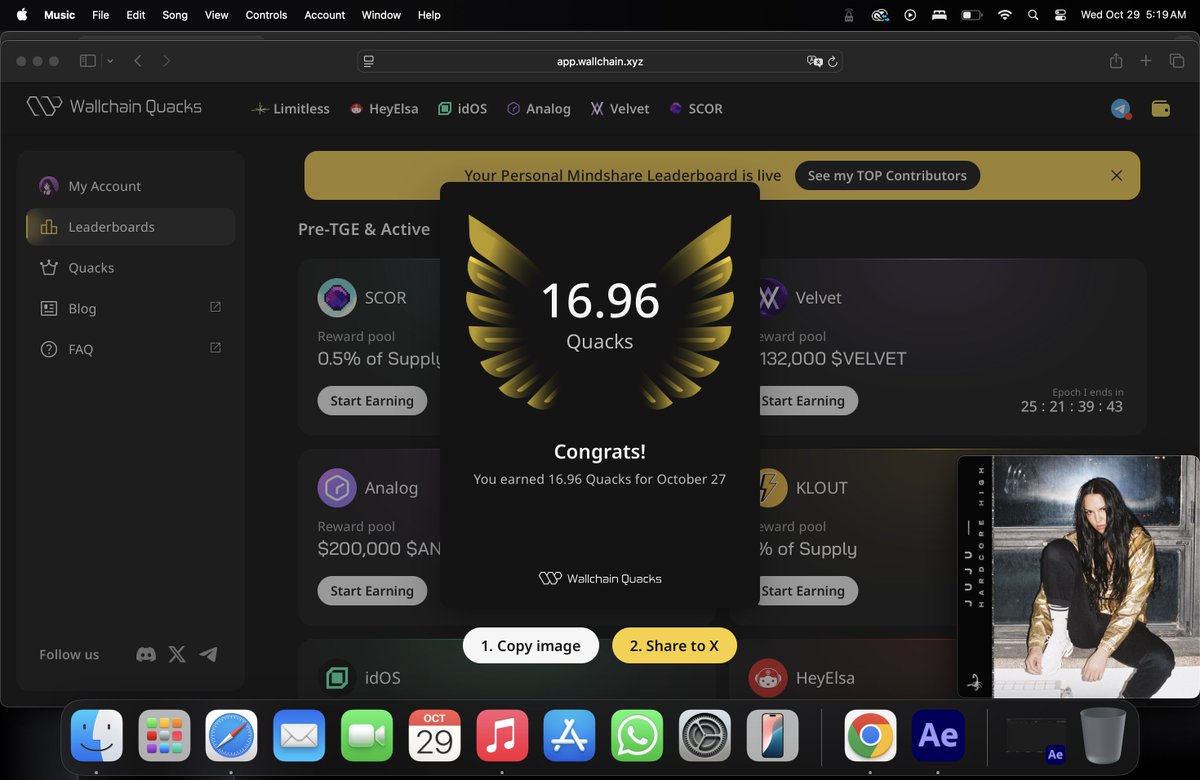Open the Account menu in menu bar
The width and height of the screenshot is (1200, 780).
click(x=325, y=15)
